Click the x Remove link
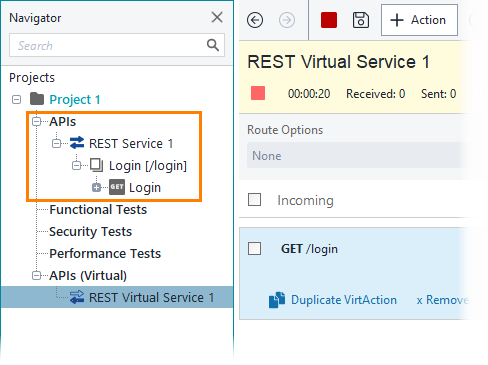Screen dimensions: 488x365 point(443,300)
